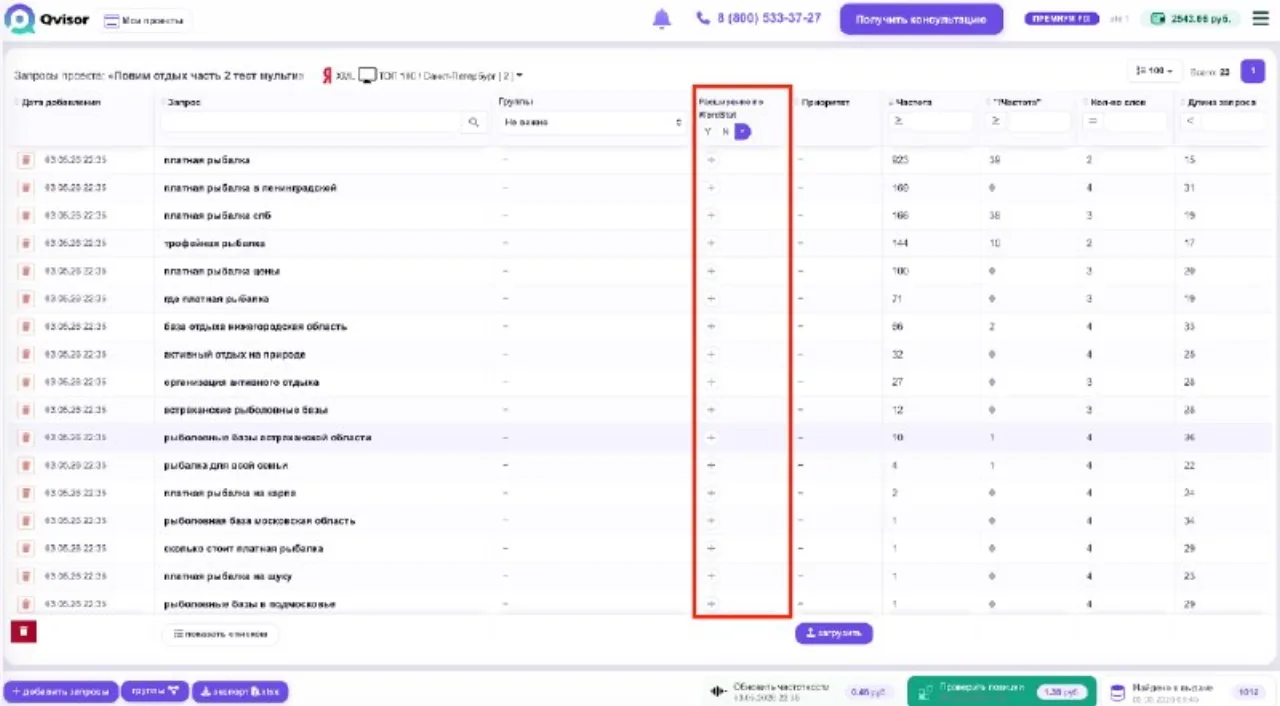
Task: Click WordStat plus for «платная рыбалка цены»
Action: coord(711,271)
